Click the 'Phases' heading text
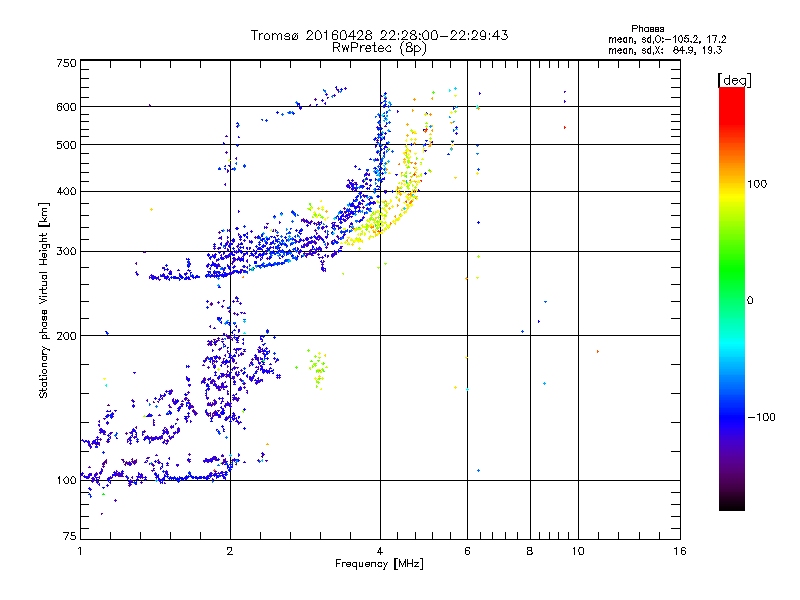Viewport: 800px width, 600px height. [x=647, y=29]
